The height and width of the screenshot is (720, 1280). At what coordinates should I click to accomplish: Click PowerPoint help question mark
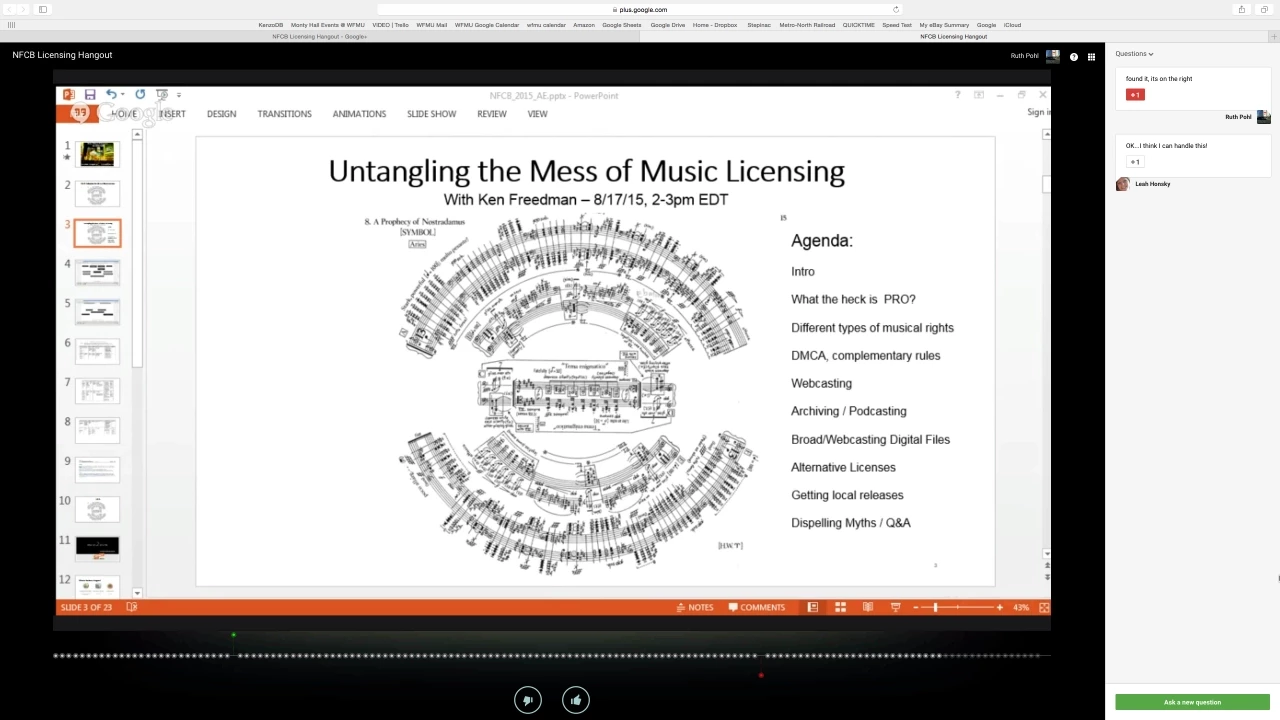[x=957, y=95]
